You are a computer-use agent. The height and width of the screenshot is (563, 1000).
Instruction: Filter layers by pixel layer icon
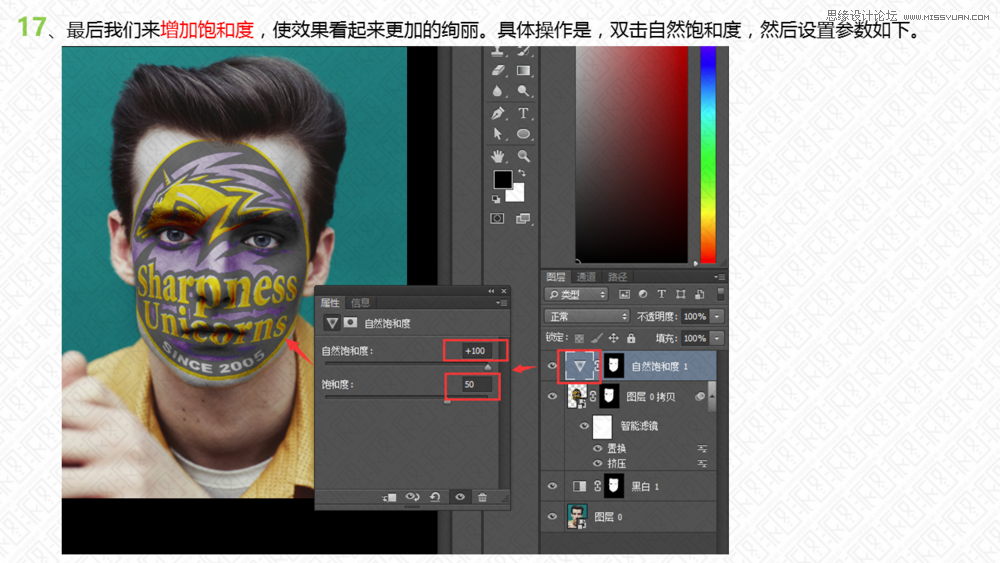pos(624,295)
